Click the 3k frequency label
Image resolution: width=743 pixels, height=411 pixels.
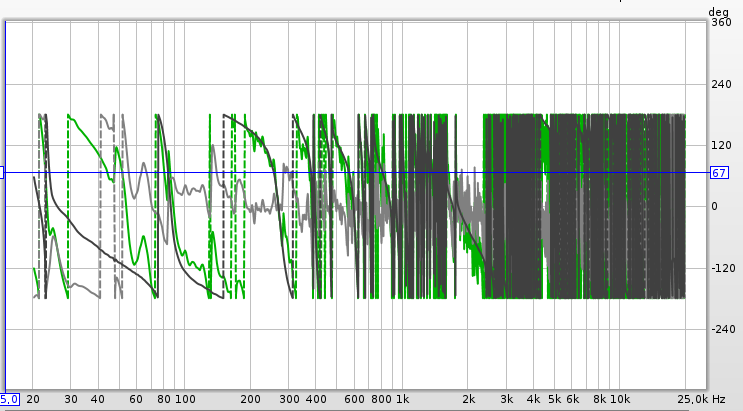point(507,399)
